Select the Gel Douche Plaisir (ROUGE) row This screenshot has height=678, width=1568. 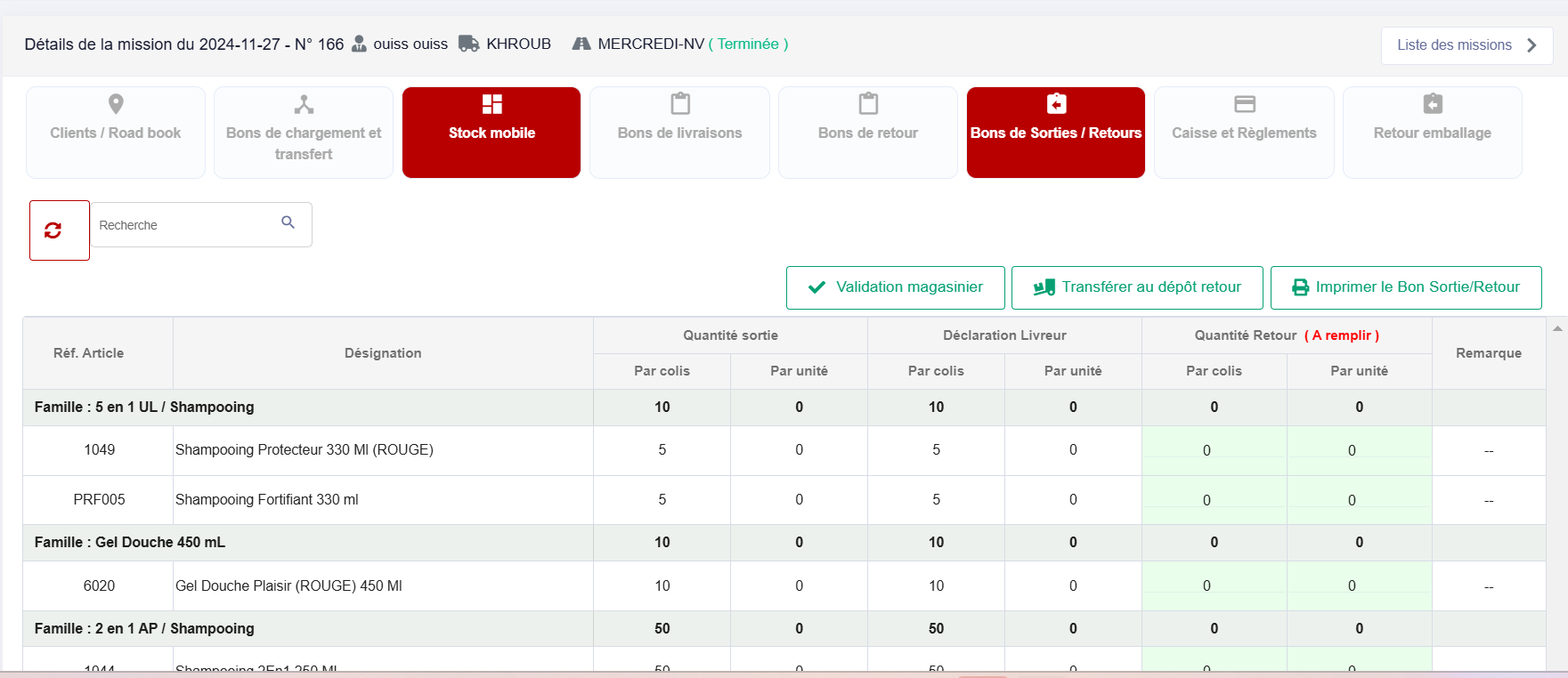[288, 585]
